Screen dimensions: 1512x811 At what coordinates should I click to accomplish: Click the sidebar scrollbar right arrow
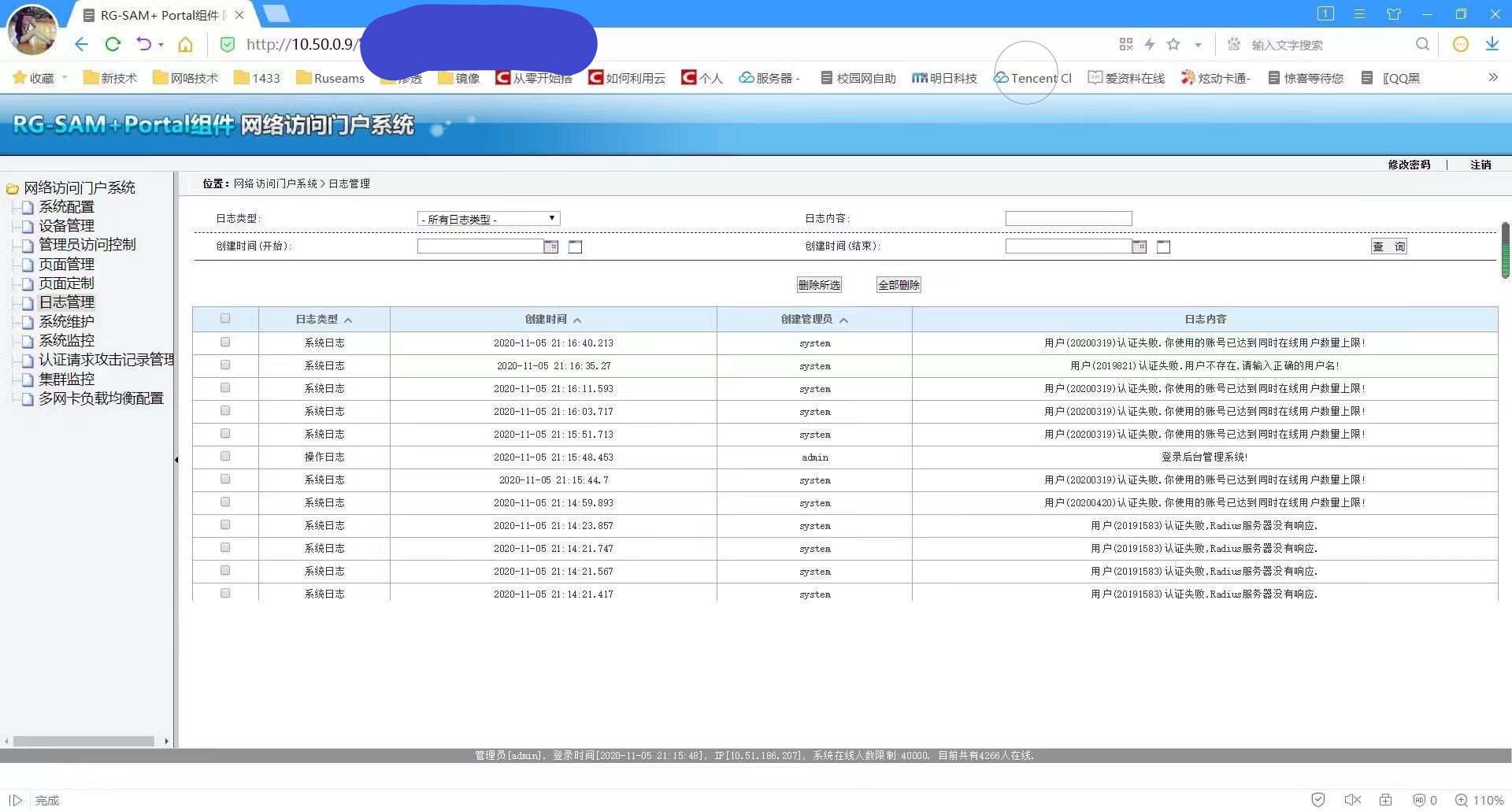point(166,741)
